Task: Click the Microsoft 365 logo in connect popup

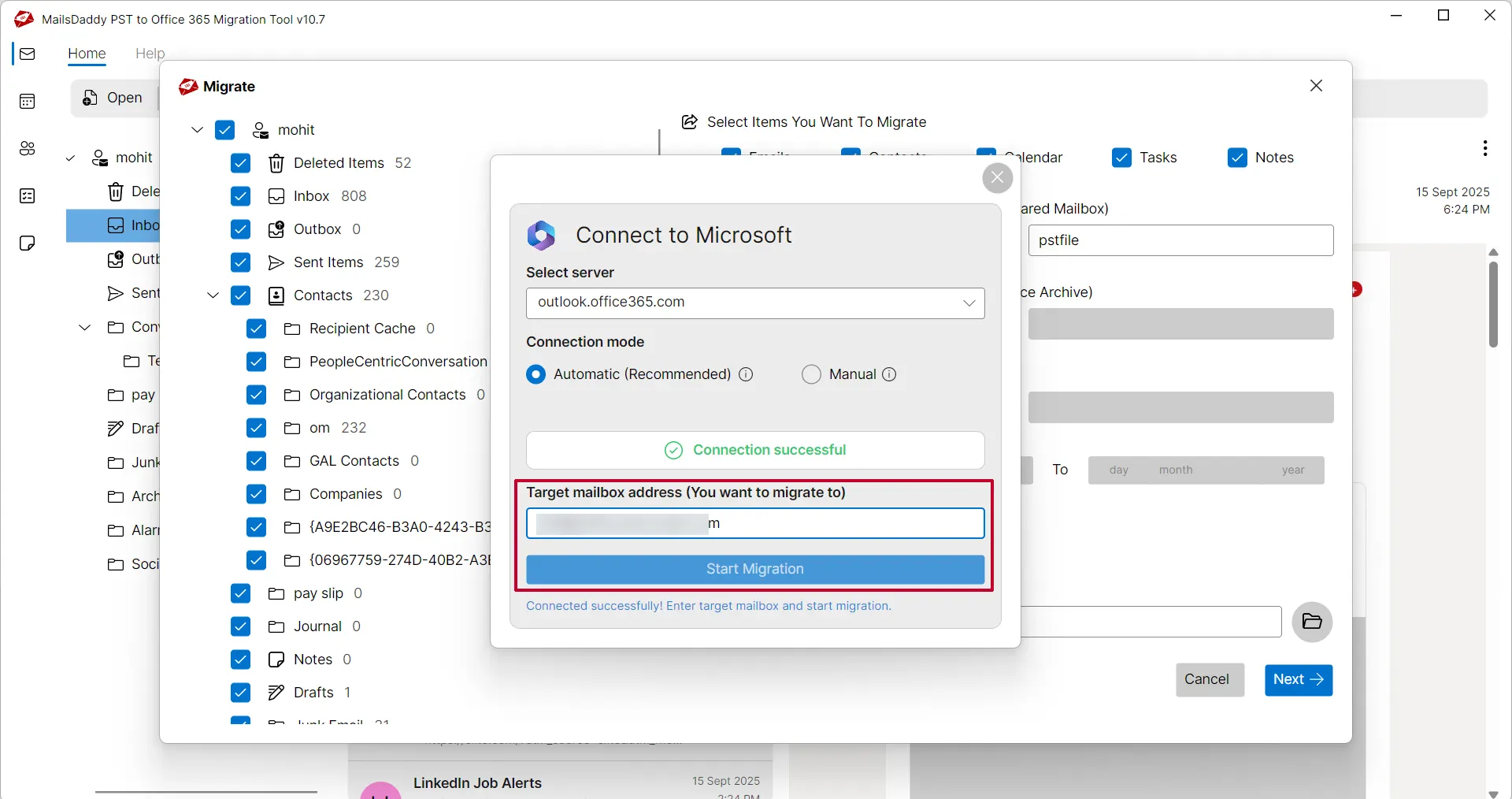Action: pyautogui.click(x=542, y=235)
